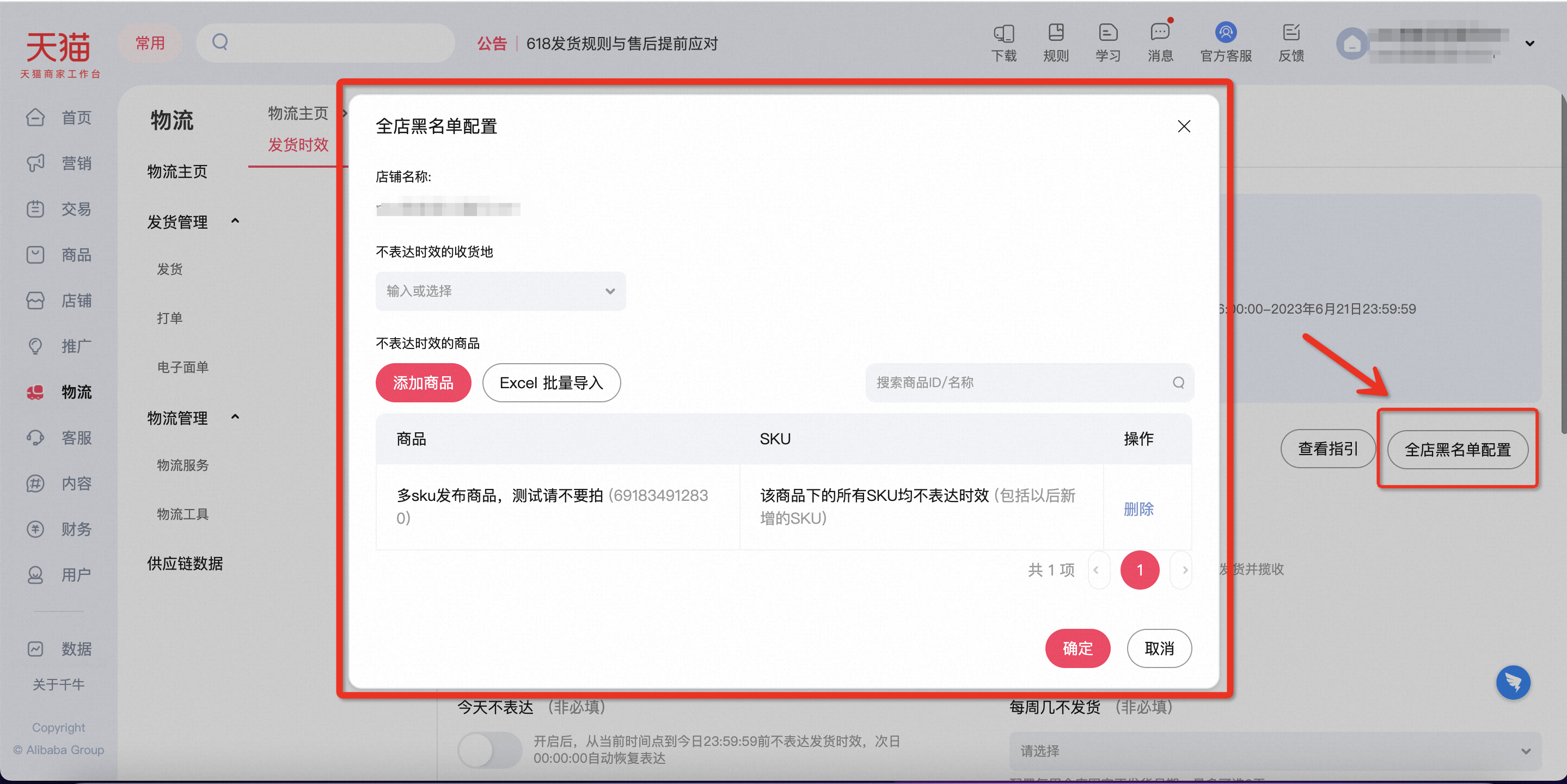Focus the top bar search box
Viewport: 1567px width, 784px height.
click(326, 42)
